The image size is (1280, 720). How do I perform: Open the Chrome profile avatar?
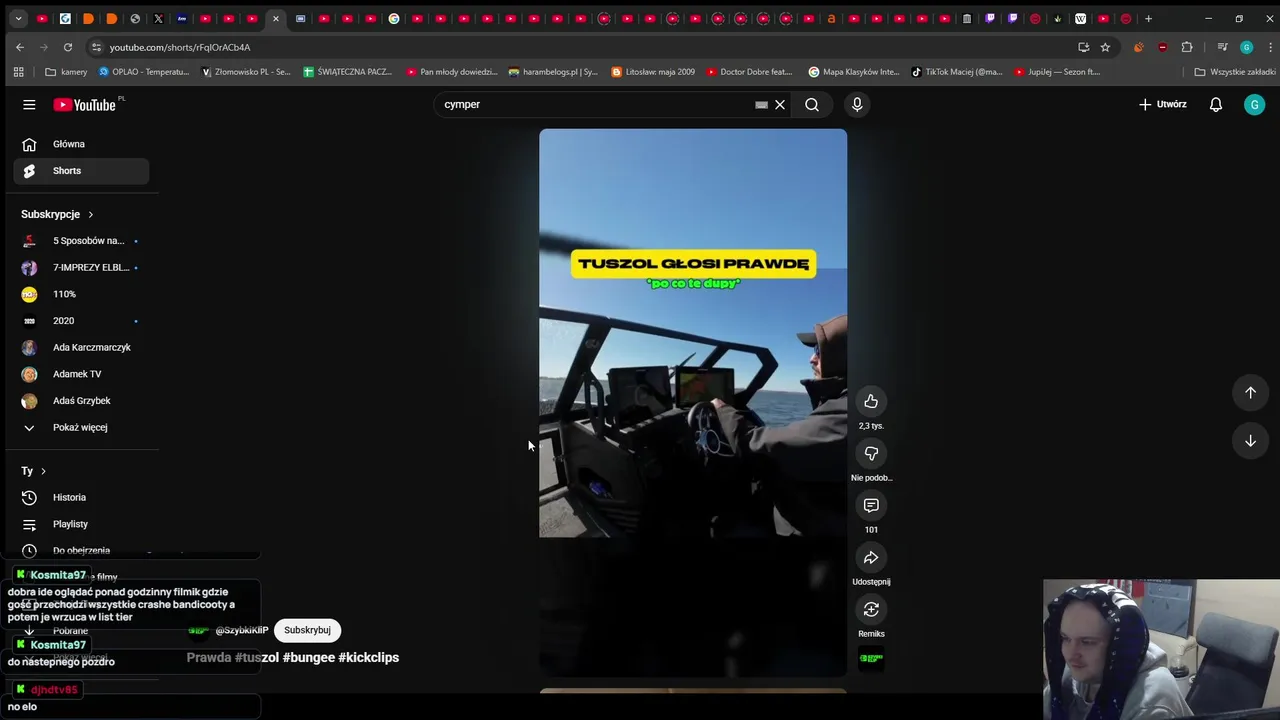point(1246,47)
